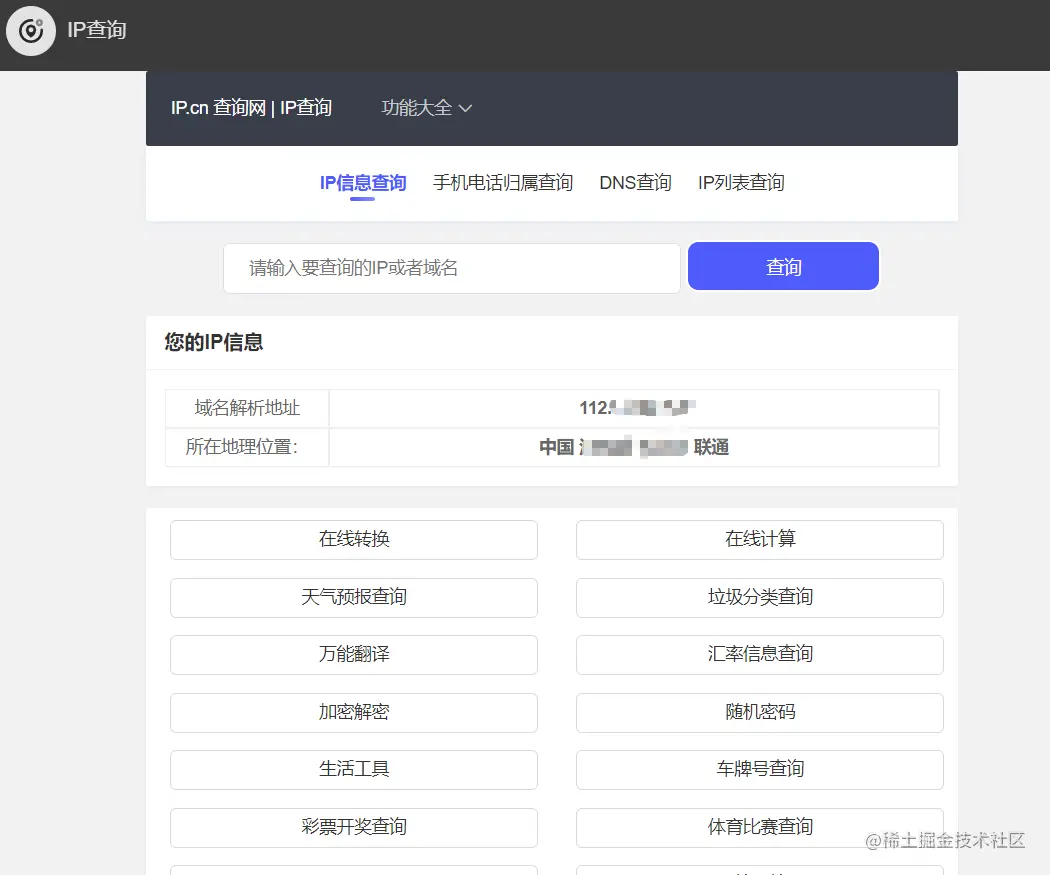
Task: Open 汇率信息查询
Action: [x=759, y=655]
